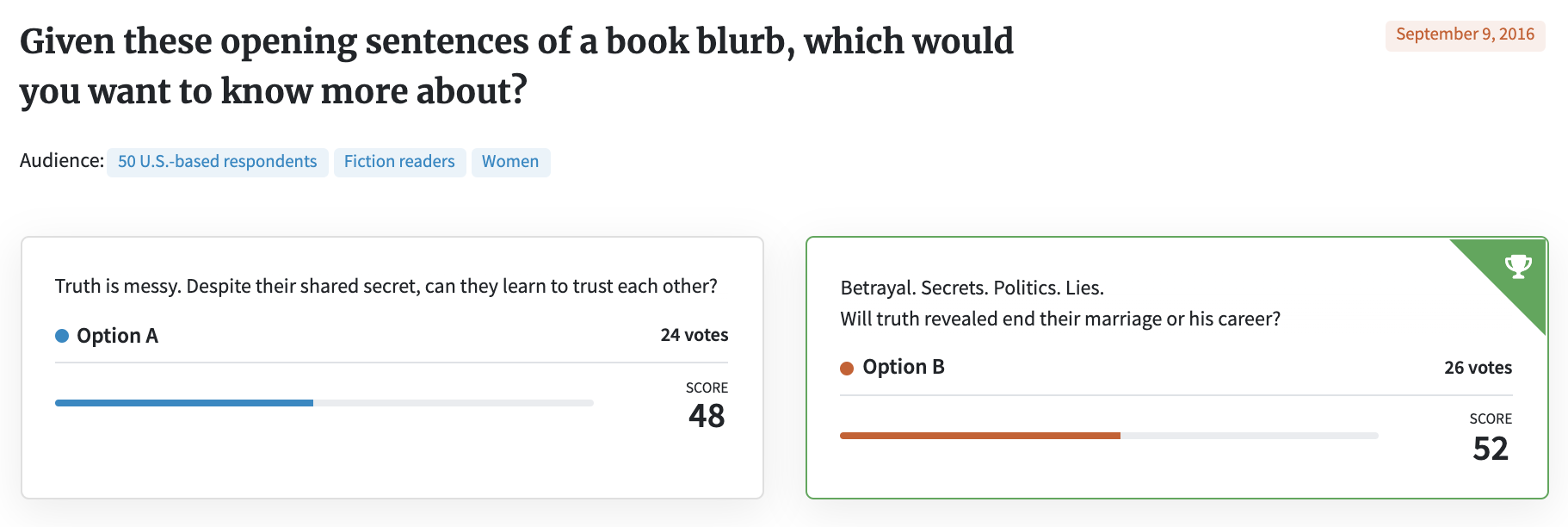Click the Audience label
The image size is (1568, 527).
click(62, 161)
